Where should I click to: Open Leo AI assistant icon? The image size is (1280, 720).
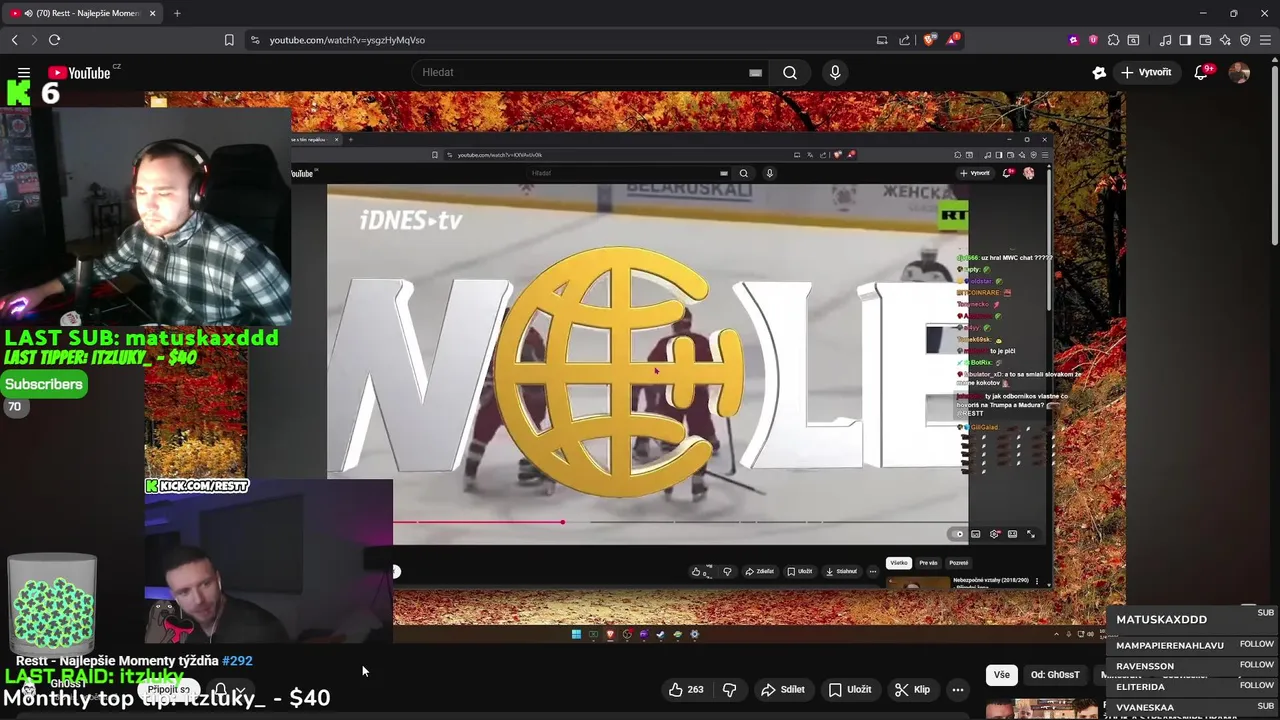[x=1225, y=40]
